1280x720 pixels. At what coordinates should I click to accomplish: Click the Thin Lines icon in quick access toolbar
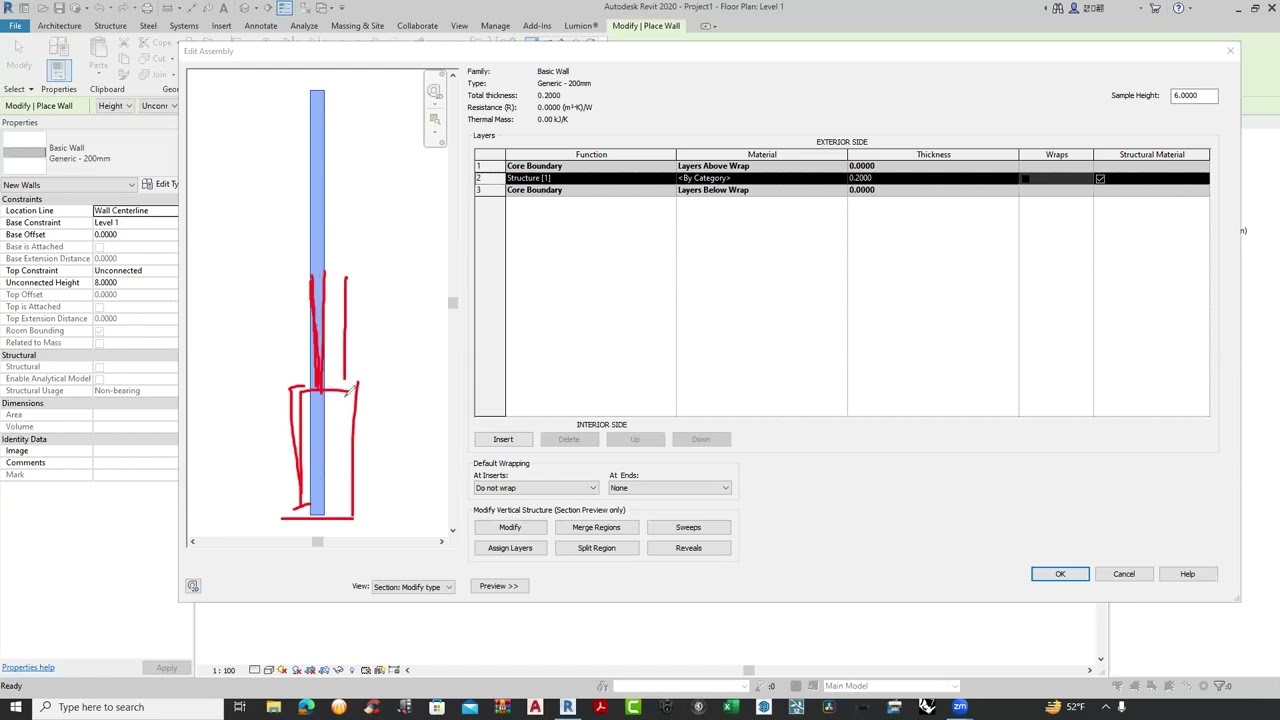pos(285,8)
